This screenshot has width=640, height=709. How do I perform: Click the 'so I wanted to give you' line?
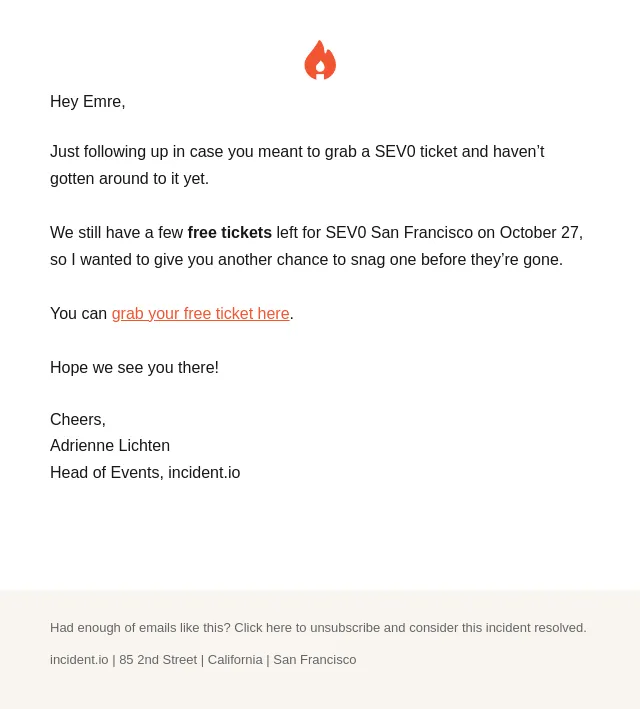[x=306, y=260]
